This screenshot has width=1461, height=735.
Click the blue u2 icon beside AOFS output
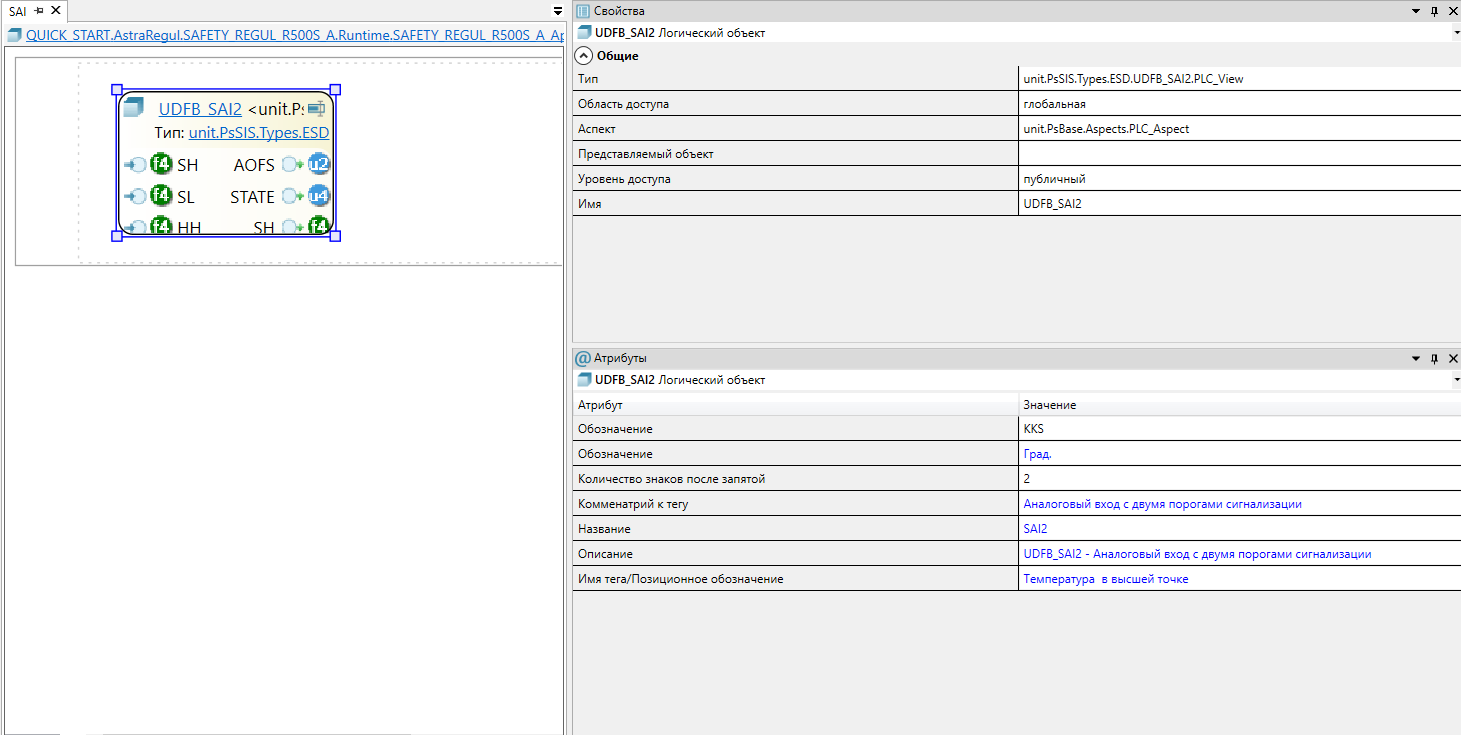click(x=318, y=165)
